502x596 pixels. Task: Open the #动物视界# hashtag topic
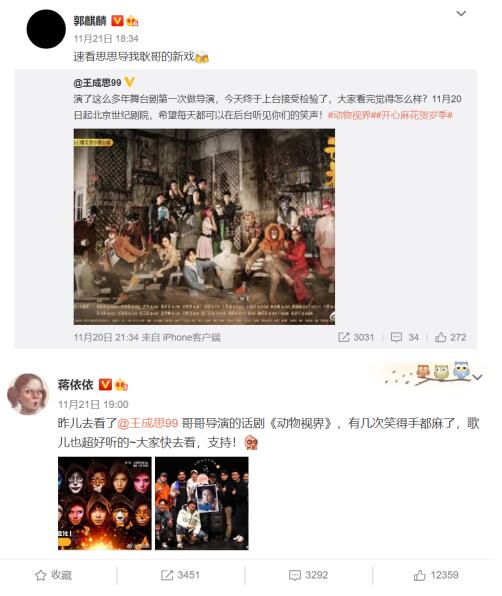coord(349,115)
